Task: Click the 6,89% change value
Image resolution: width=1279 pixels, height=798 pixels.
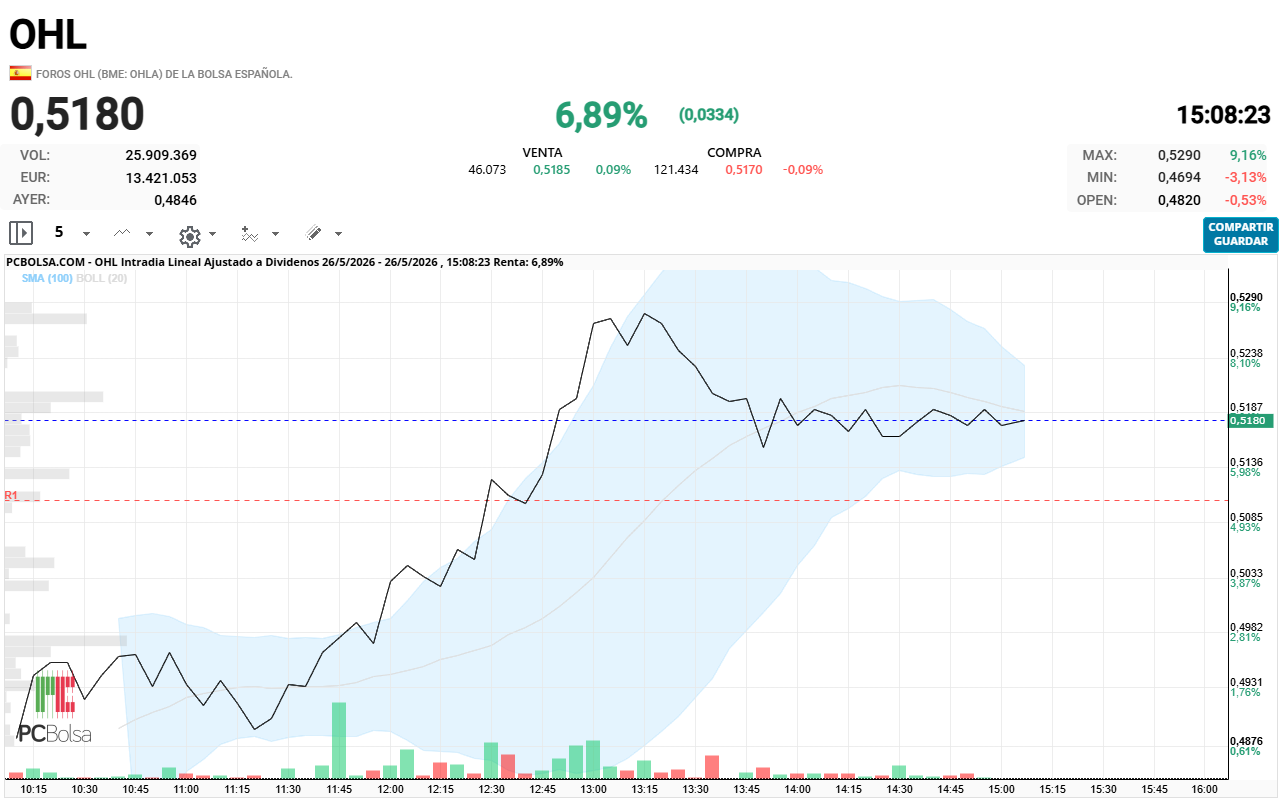Action: 601,116
